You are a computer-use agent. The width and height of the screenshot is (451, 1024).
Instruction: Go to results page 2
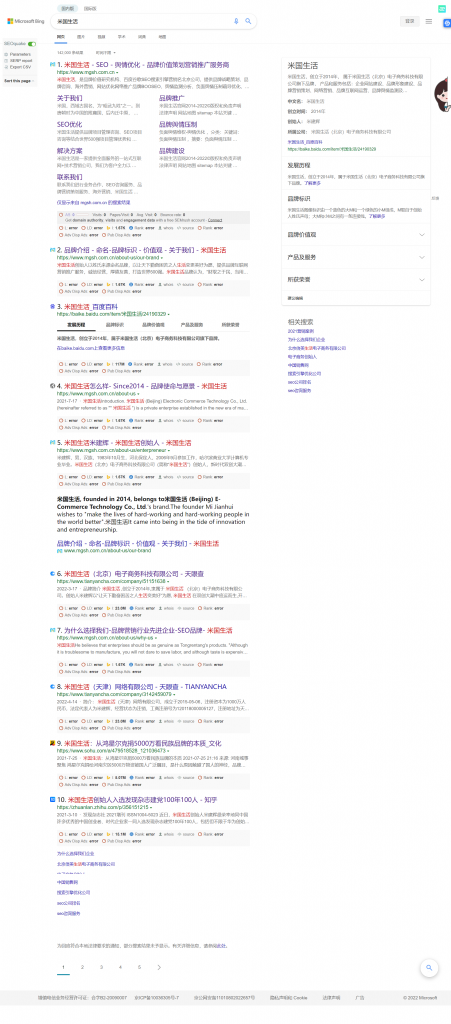[x=82, y=967]
